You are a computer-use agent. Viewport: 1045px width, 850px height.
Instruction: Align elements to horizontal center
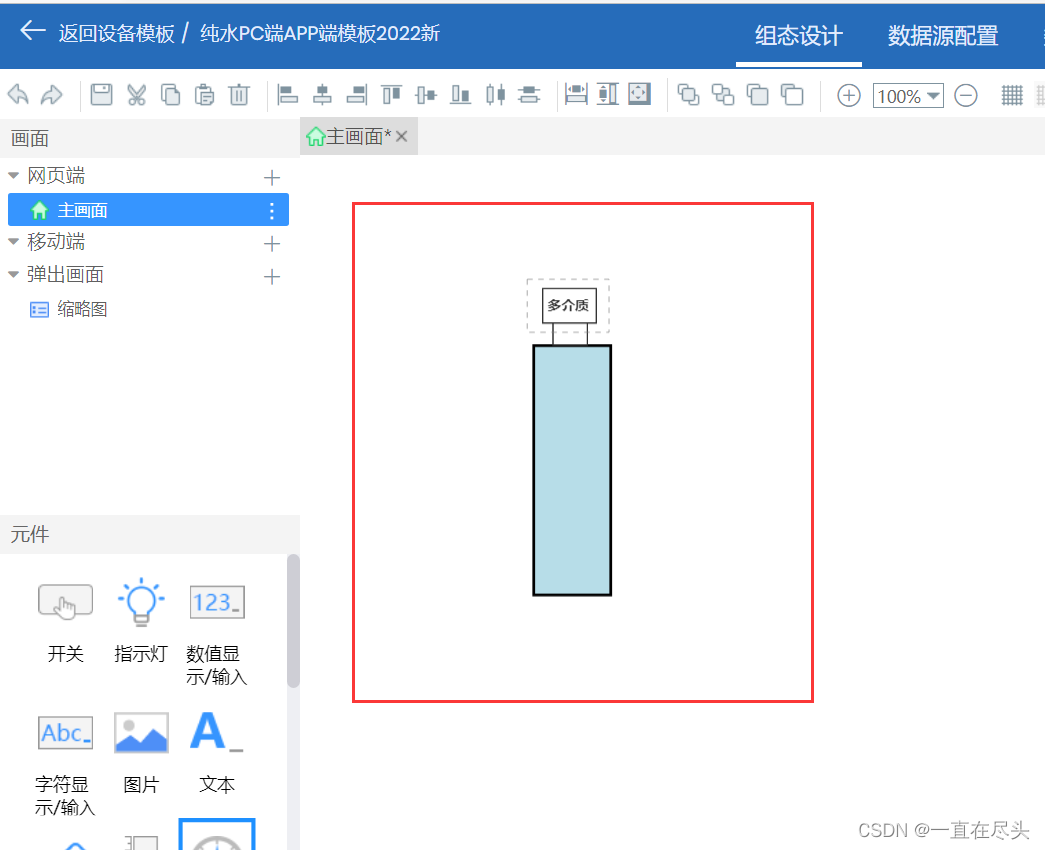[323, 95]
